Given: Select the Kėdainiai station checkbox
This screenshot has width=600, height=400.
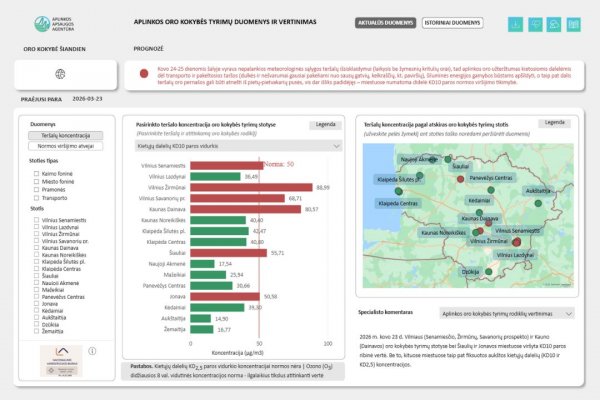Looking at the screenshot, I should [x=36, y=310].
